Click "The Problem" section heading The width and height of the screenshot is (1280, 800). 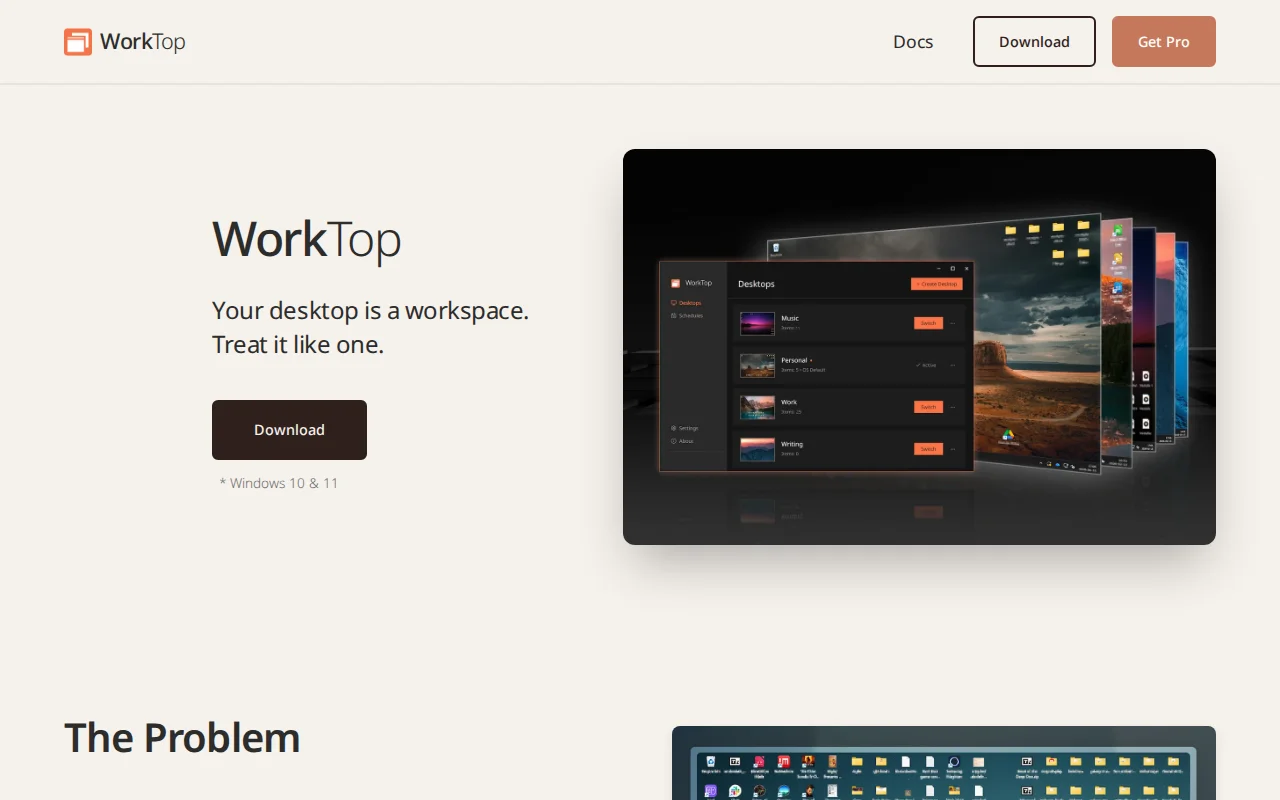[x=182, y=738]
